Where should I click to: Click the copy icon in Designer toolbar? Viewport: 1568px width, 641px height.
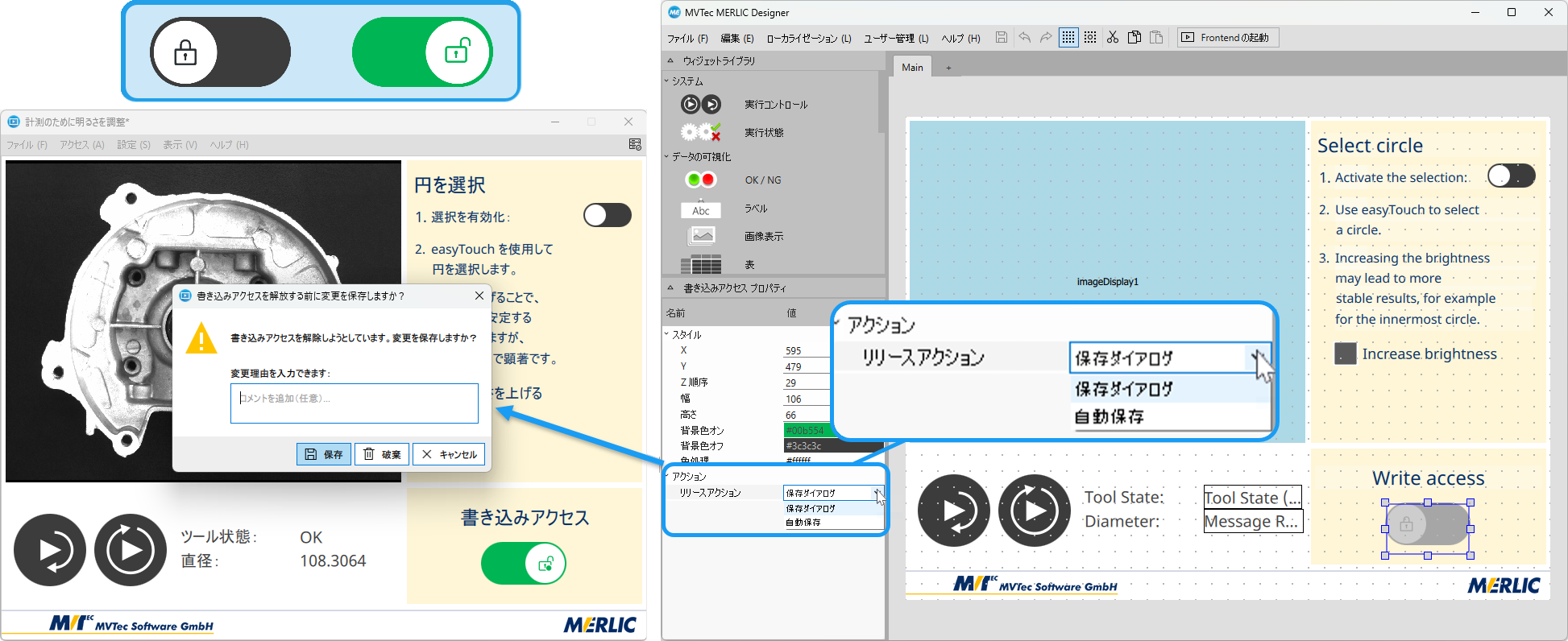(1135, 37)
